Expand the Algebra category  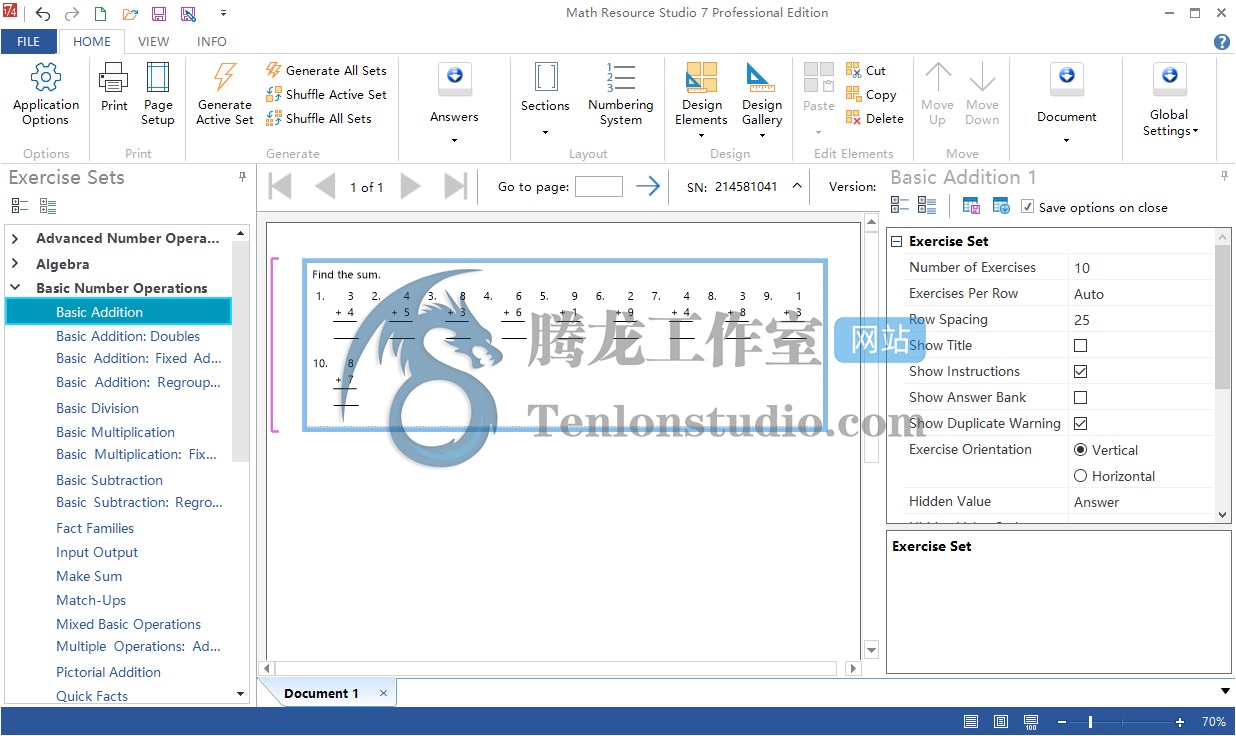pos(15,264)
